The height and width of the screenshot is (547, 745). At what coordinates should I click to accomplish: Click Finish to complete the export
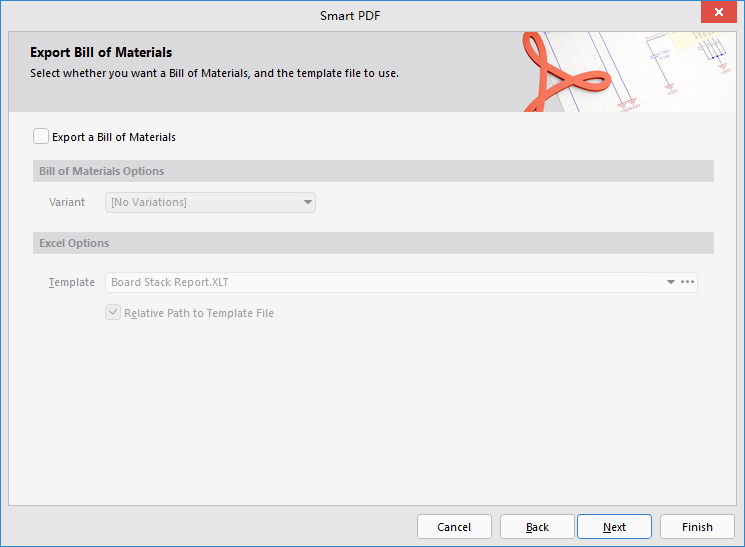697,527
